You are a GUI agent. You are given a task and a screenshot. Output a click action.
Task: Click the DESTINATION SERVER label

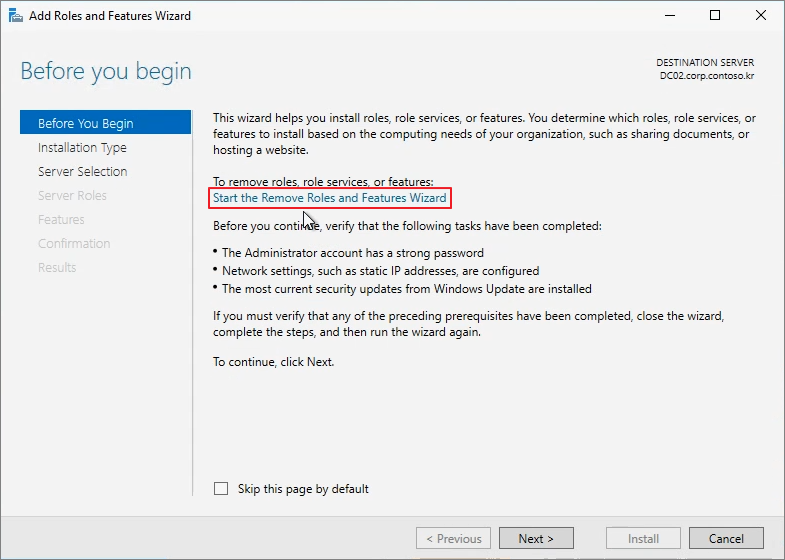705,63
